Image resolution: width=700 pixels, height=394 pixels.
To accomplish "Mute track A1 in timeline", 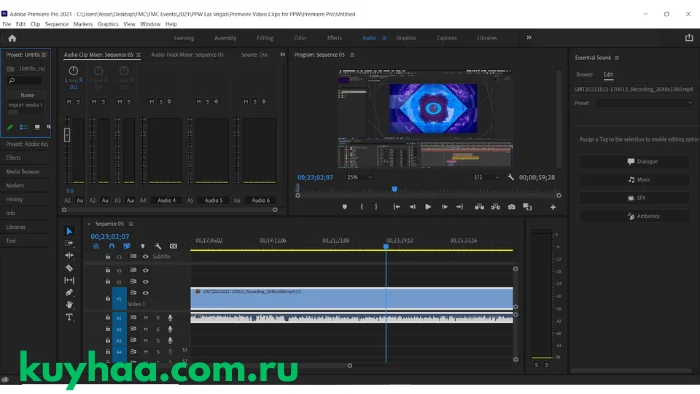I will click(146, 318).
